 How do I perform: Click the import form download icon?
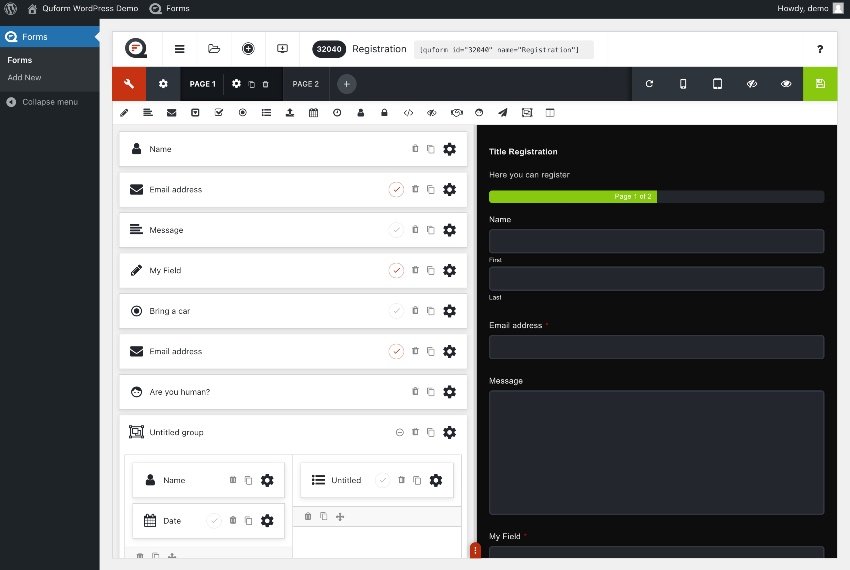click(282, 49)
